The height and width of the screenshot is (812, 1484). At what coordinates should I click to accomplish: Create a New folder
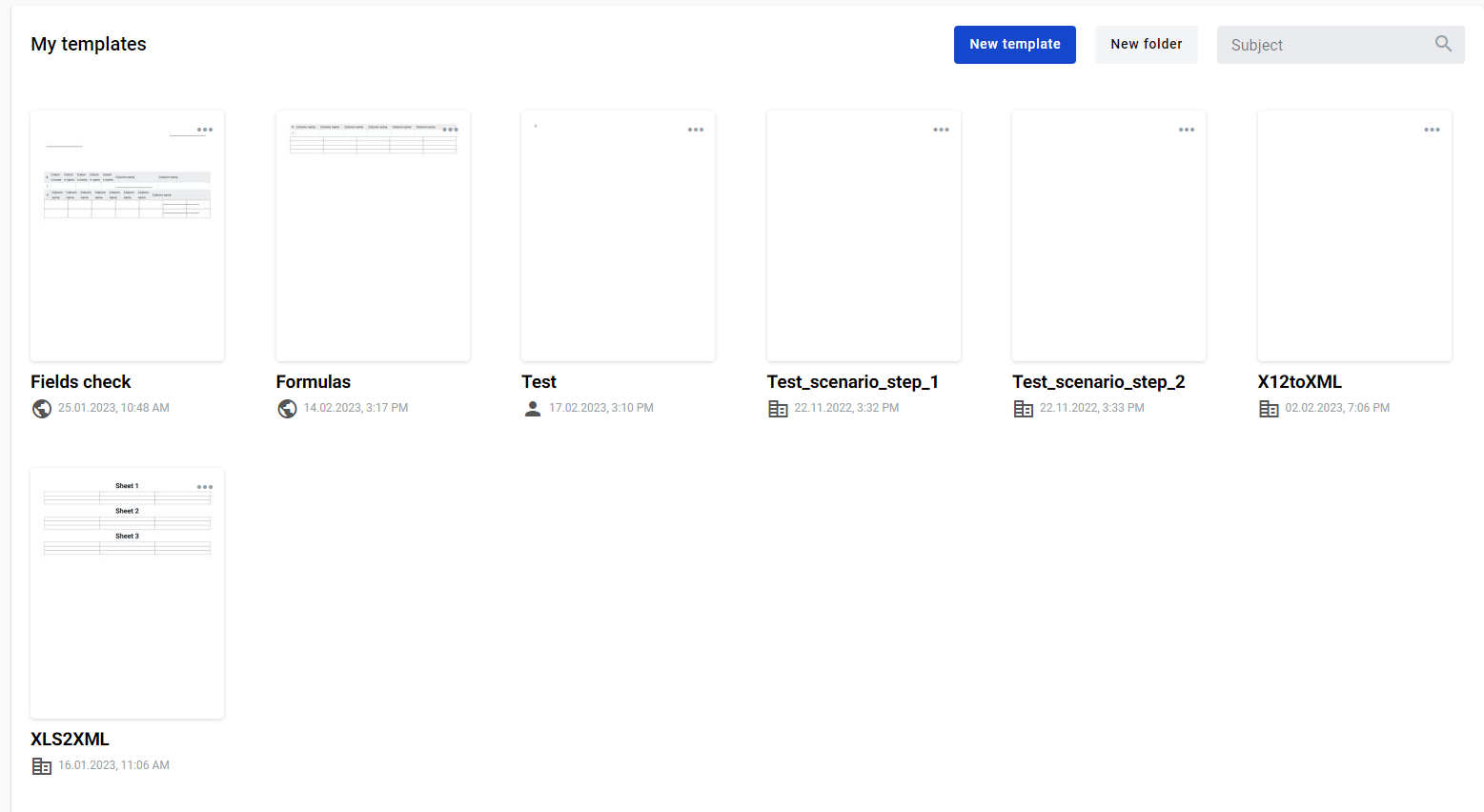pos(1146,45)
